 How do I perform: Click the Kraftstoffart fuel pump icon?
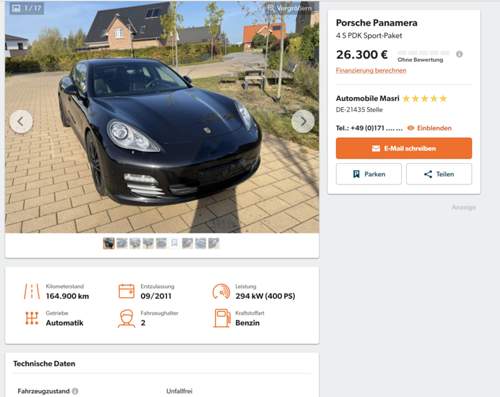pyautogui.click(x=222, y=318)
